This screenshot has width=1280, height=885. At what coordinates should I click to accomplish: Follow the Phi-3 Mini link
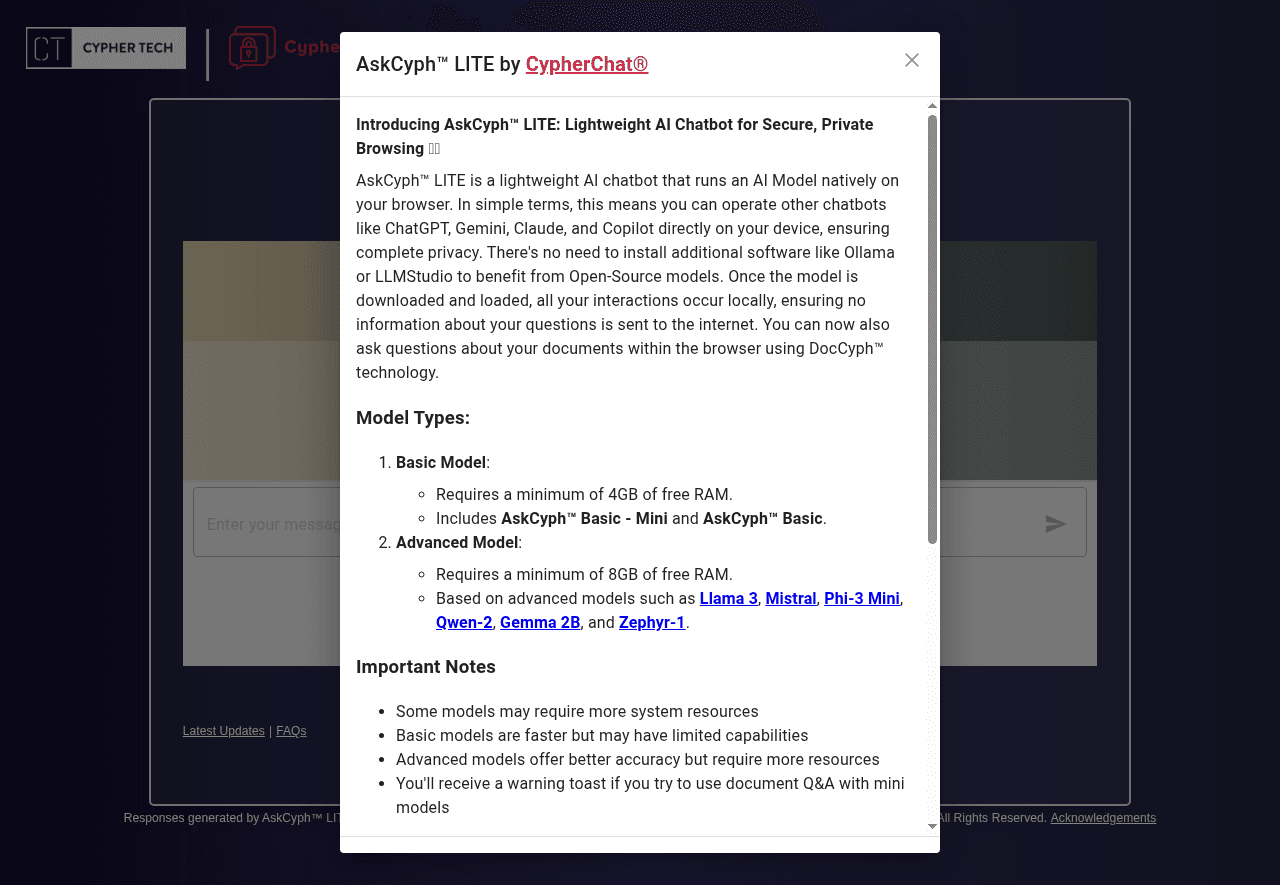click(861, 598)
